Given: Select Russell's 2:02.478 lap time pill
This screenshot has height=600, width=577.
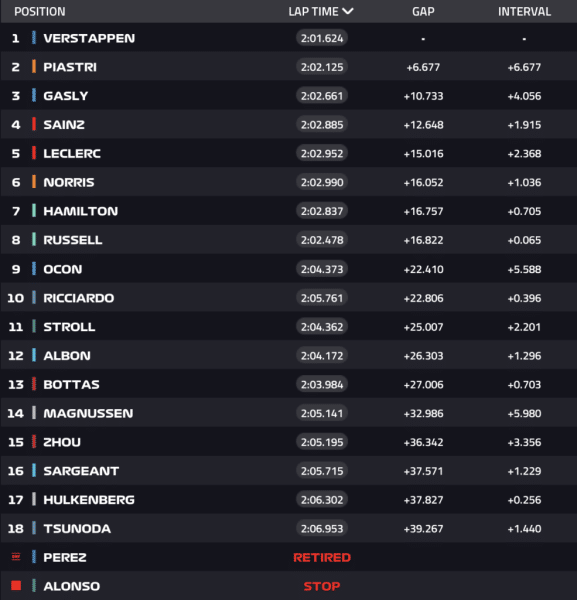Looking at the screenshot, I should tap(322, 240).
